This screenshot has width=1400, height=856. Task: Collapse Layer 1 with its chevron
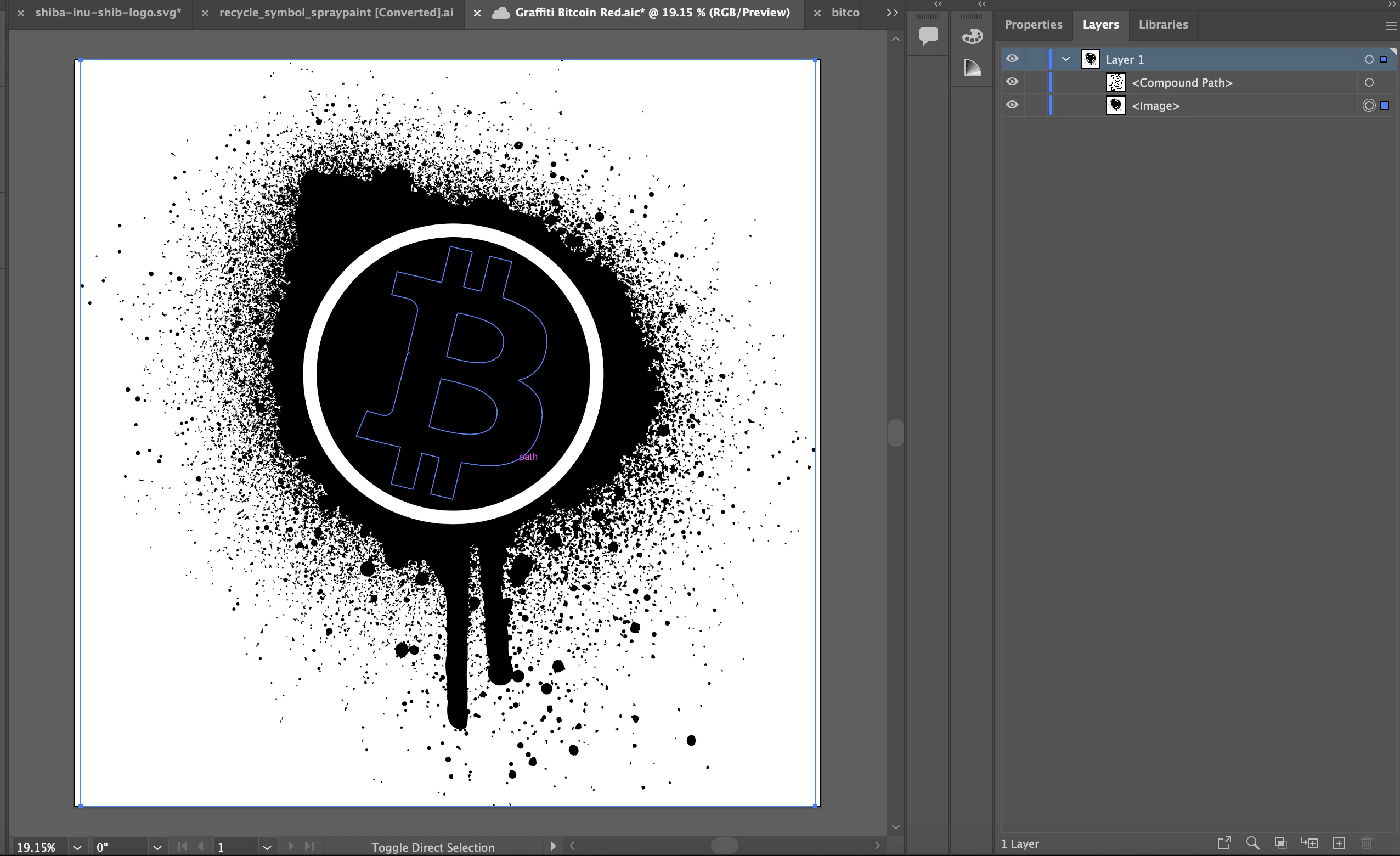point(1065,59)
